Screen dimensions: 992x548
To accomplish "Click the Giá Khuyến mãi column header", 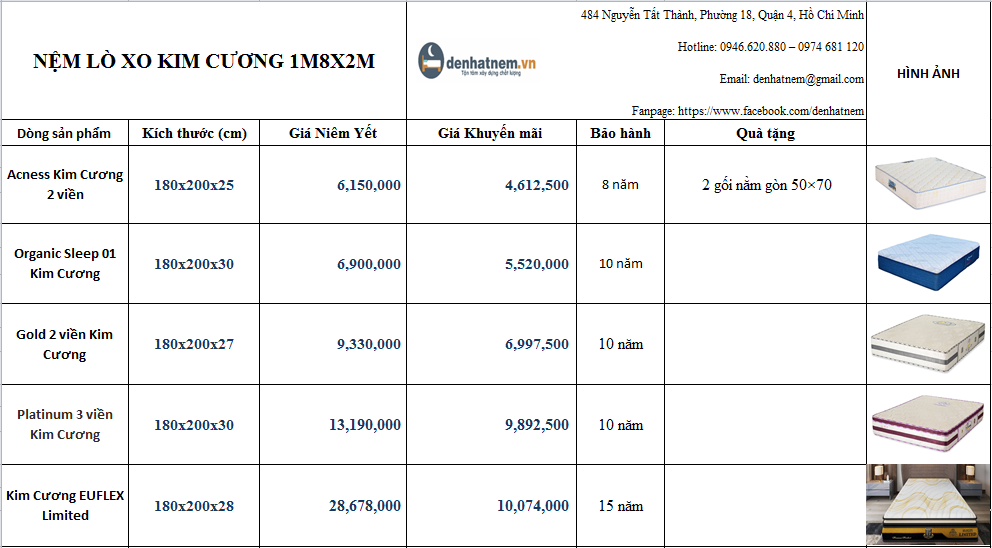I will coord(490,134).
